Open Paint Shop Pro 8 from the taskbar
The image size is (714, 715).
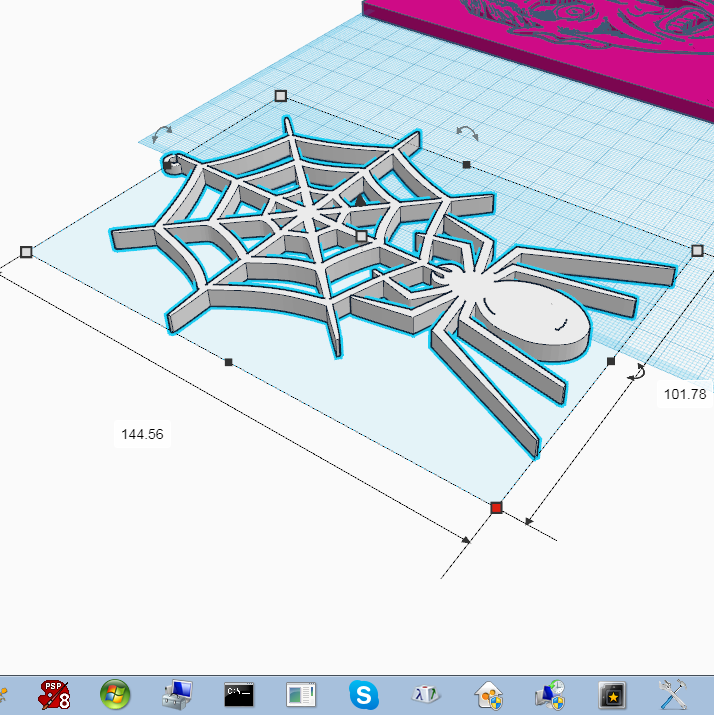55,695
